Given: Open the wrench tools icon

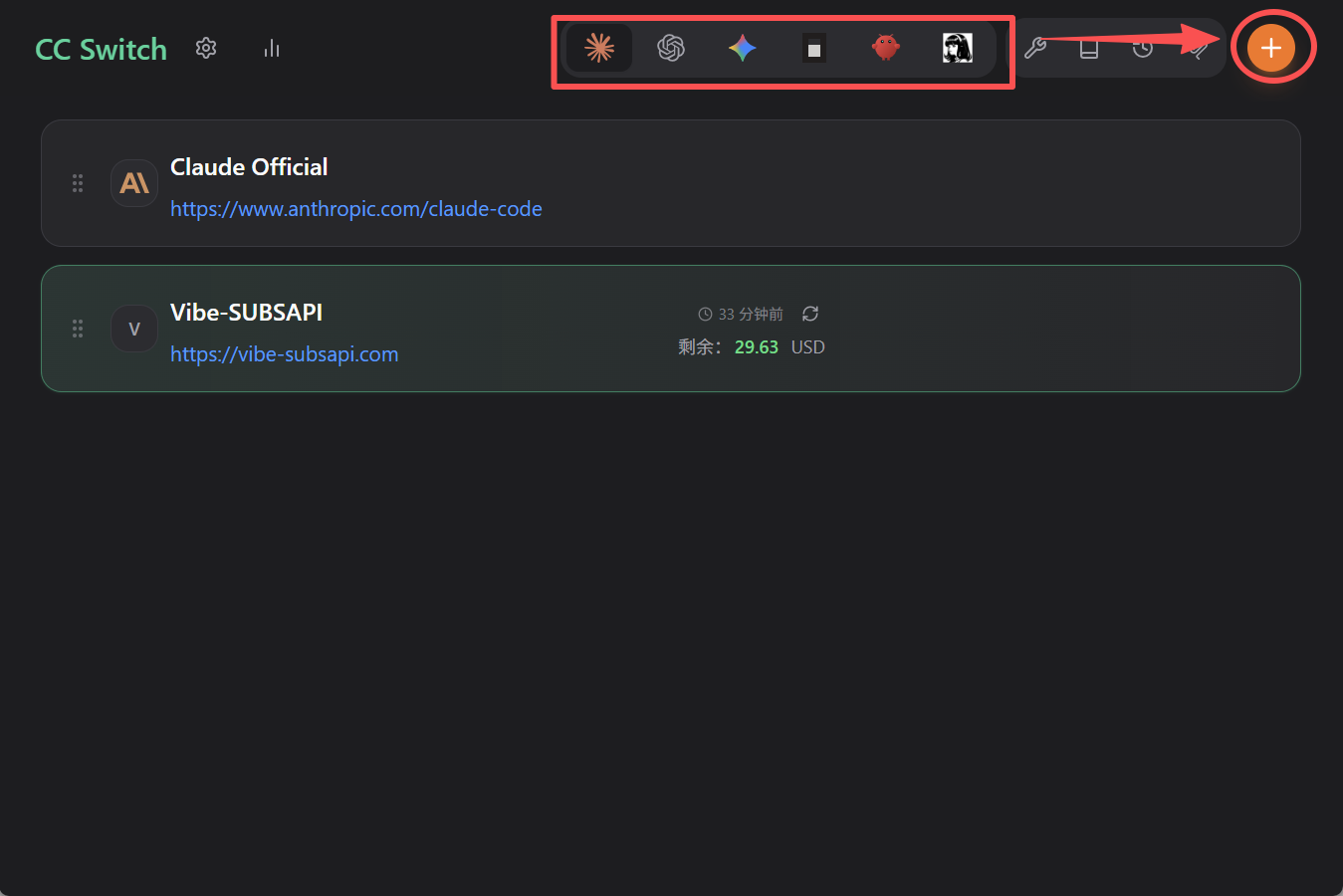Looking at the screenshot, I should 1035,48.
